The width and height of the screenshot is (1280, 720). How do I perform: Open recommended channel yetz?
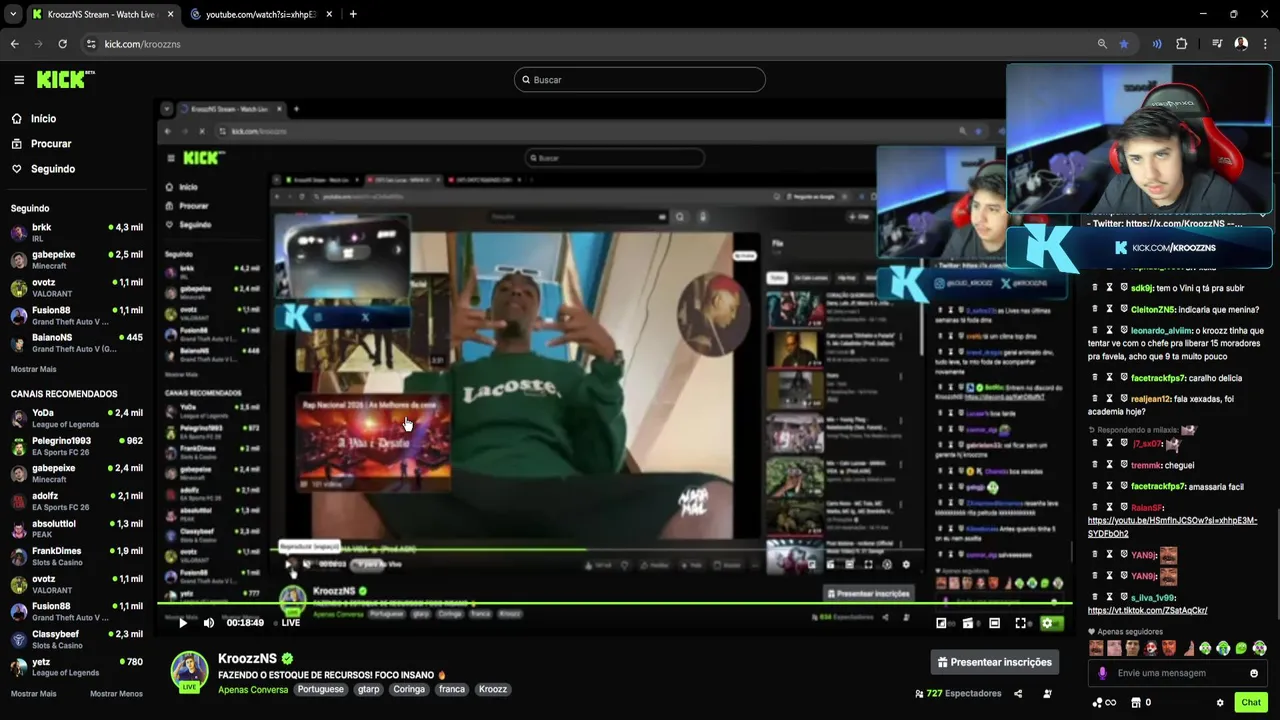(x=76, y=667)
